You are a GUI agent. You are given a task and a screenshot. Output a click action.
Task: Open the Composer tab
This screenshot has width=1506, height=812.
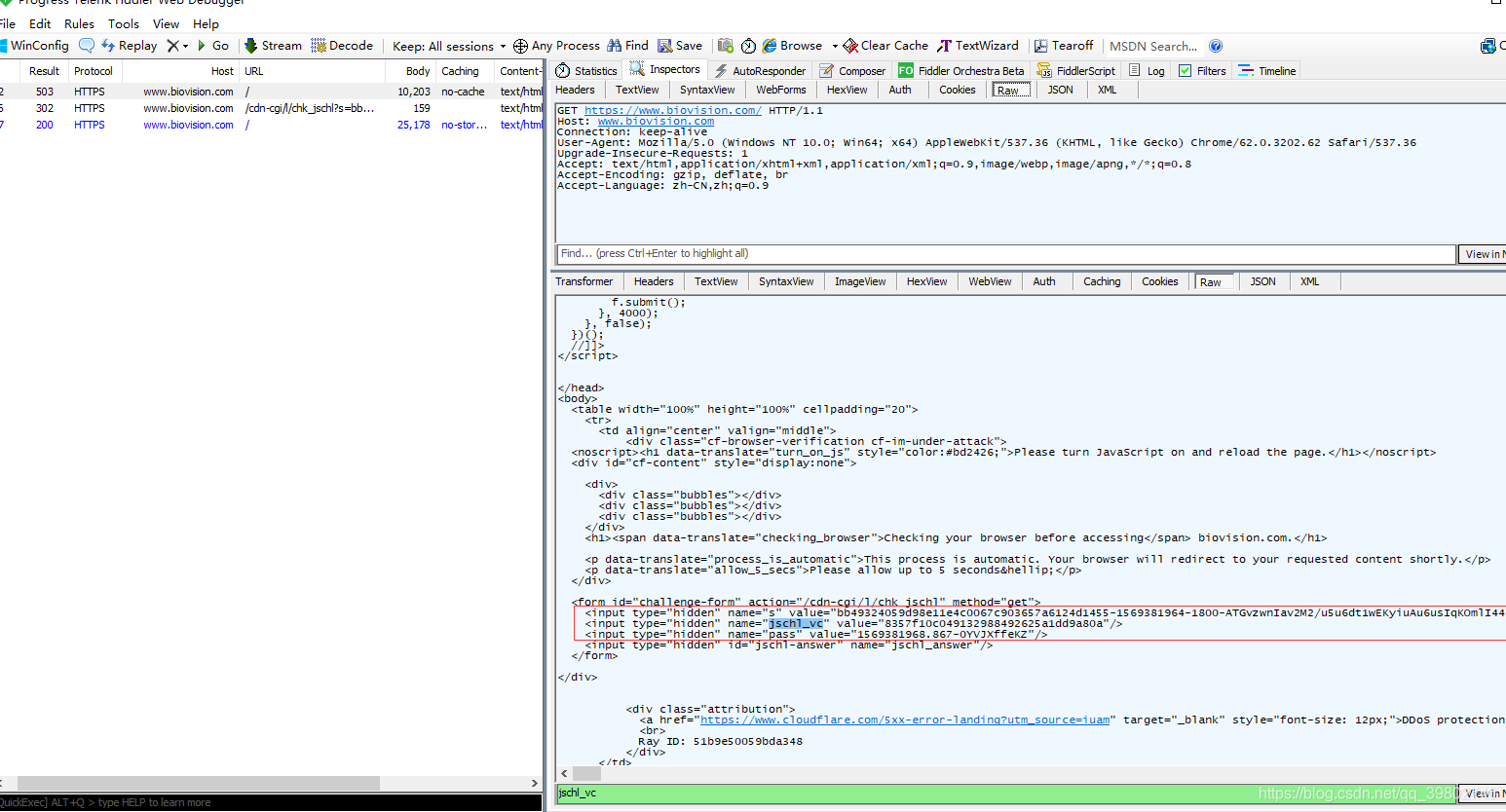click(852, 71)
